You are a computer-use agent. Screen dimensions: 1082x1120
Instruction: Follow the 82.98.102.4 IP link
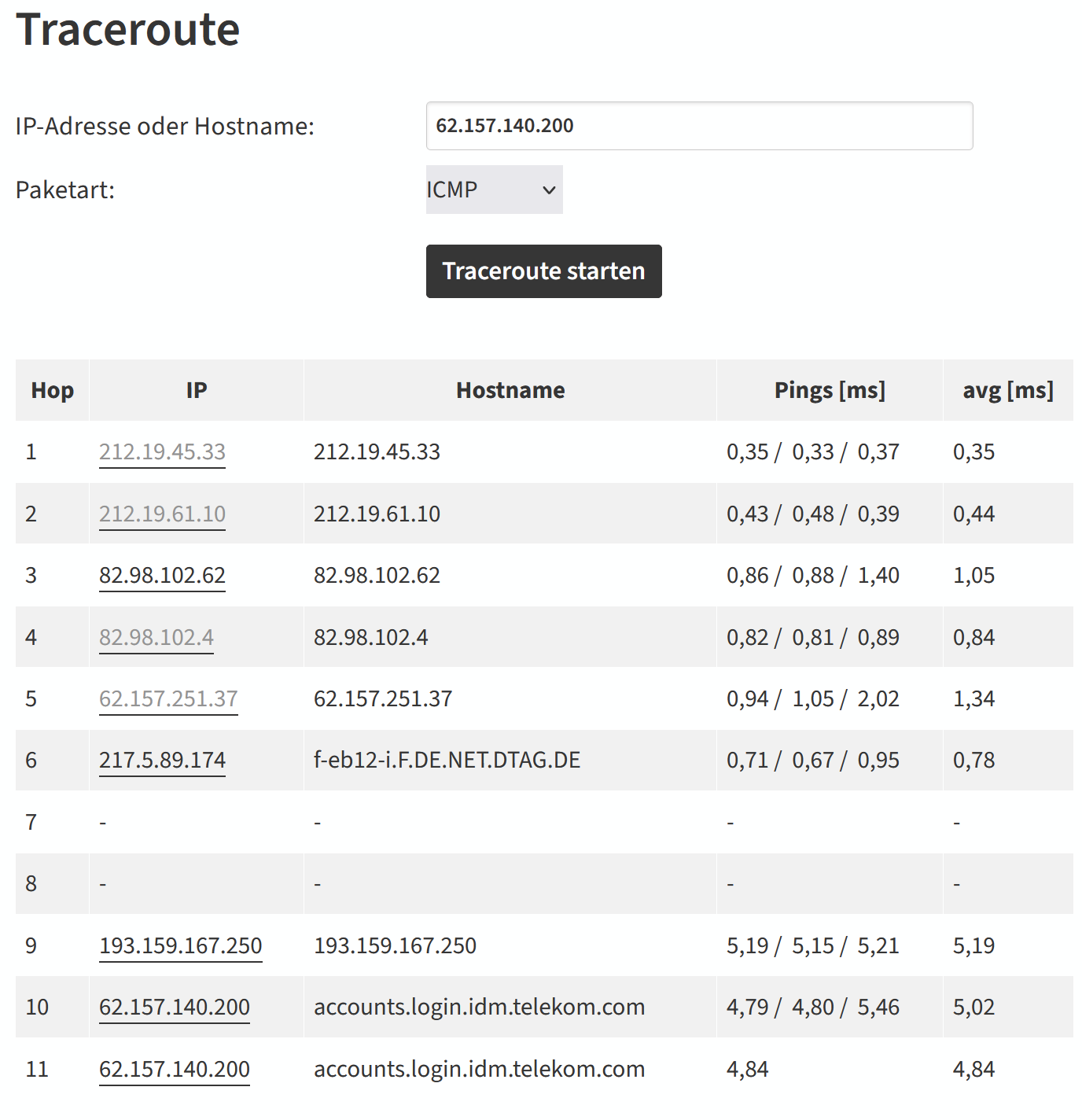point(156,638)
